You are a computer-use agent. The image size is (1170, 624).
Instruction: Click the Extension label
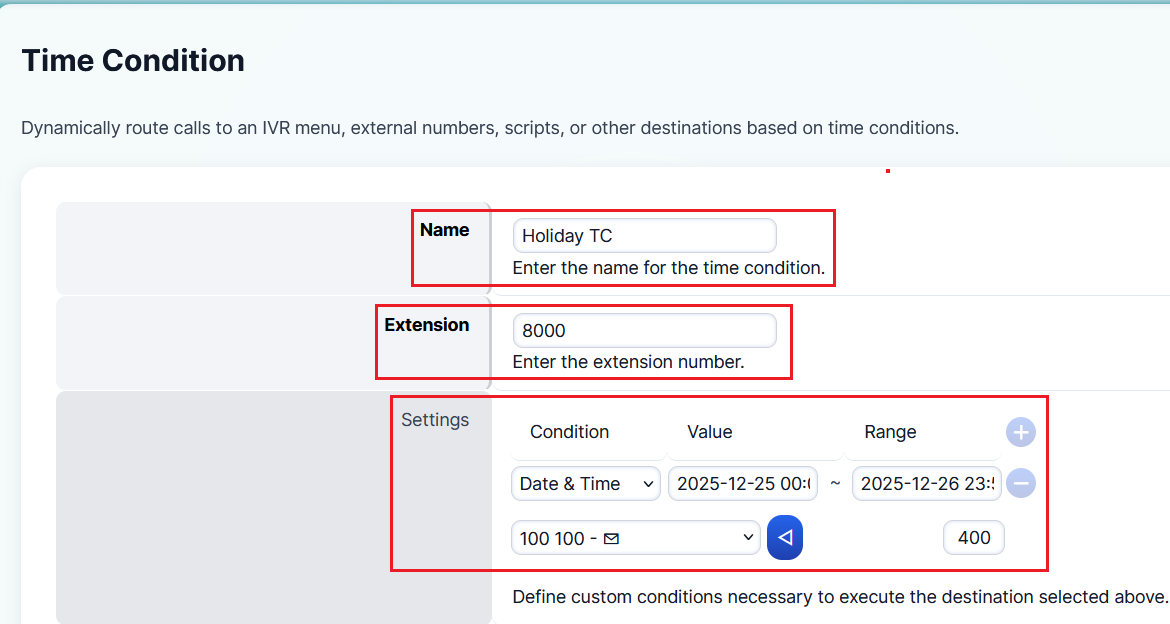pyautogui.click(x=427, y=325)
